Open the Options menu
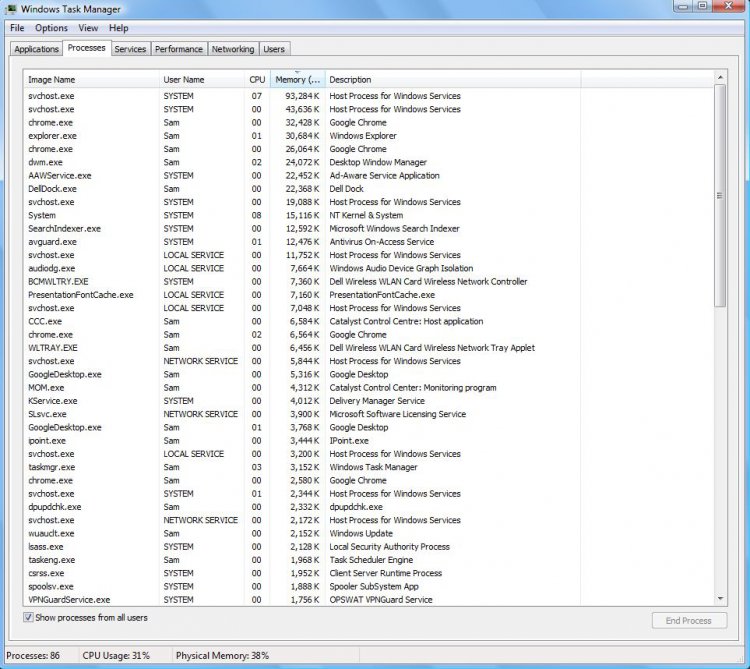The image size is (750, 669). click(51, 28)
